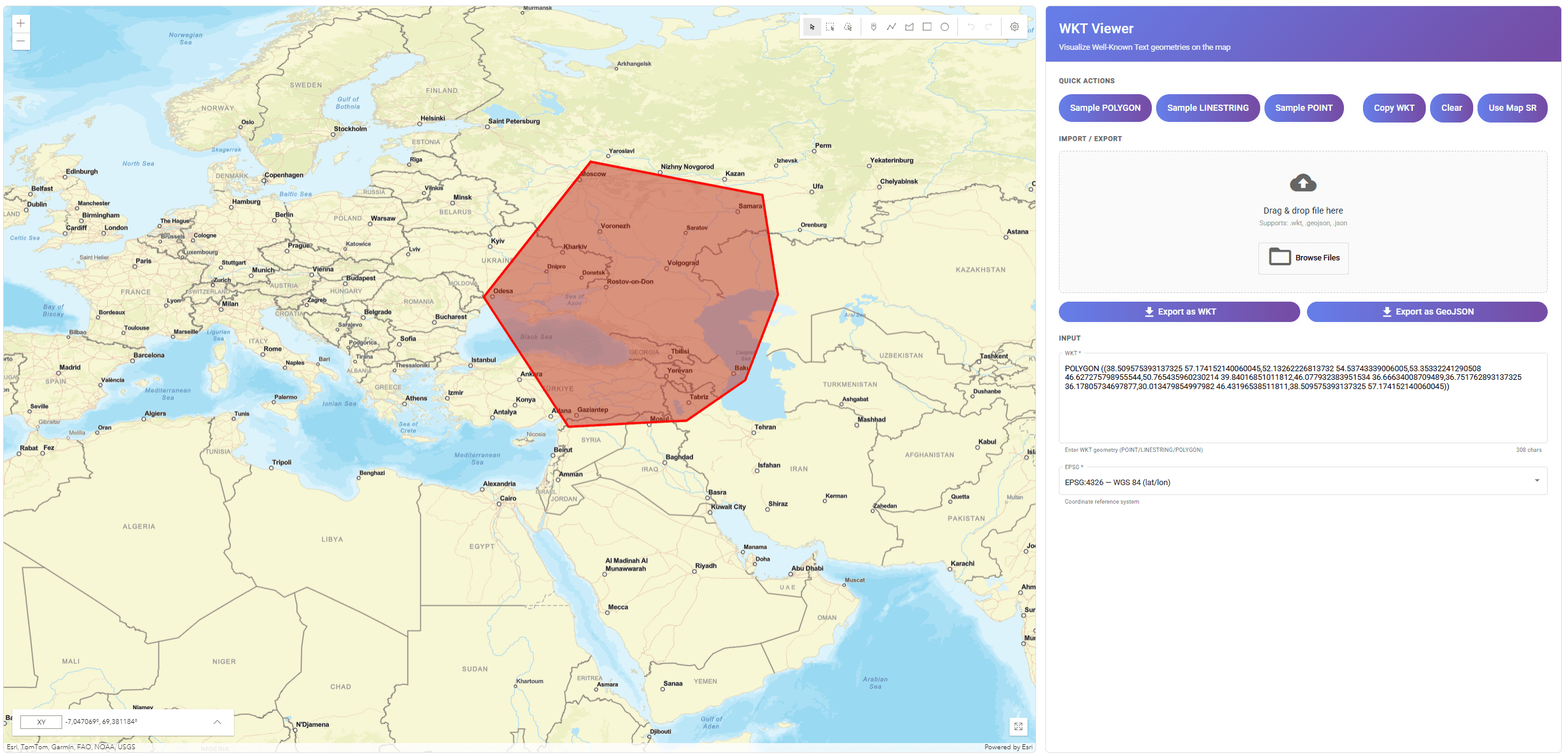Click Export as GeoJSON
Screen dimensions: 1568x756
(1426, 312)
